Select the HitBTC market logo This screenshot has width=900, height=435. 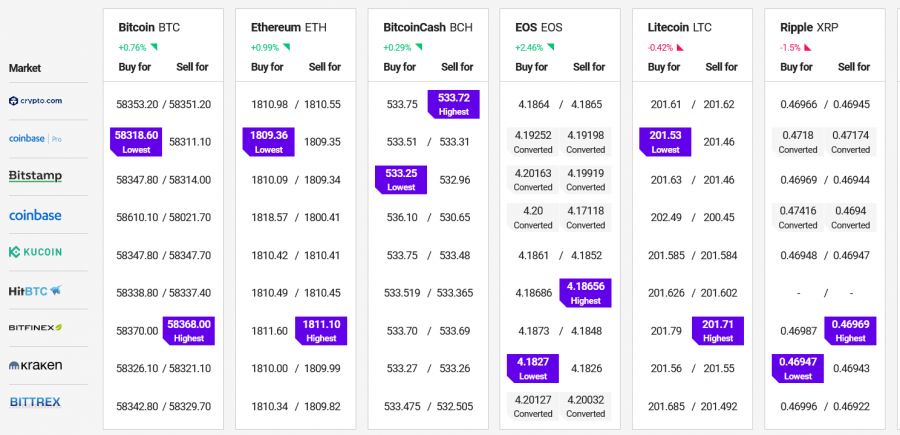(35, 291)
